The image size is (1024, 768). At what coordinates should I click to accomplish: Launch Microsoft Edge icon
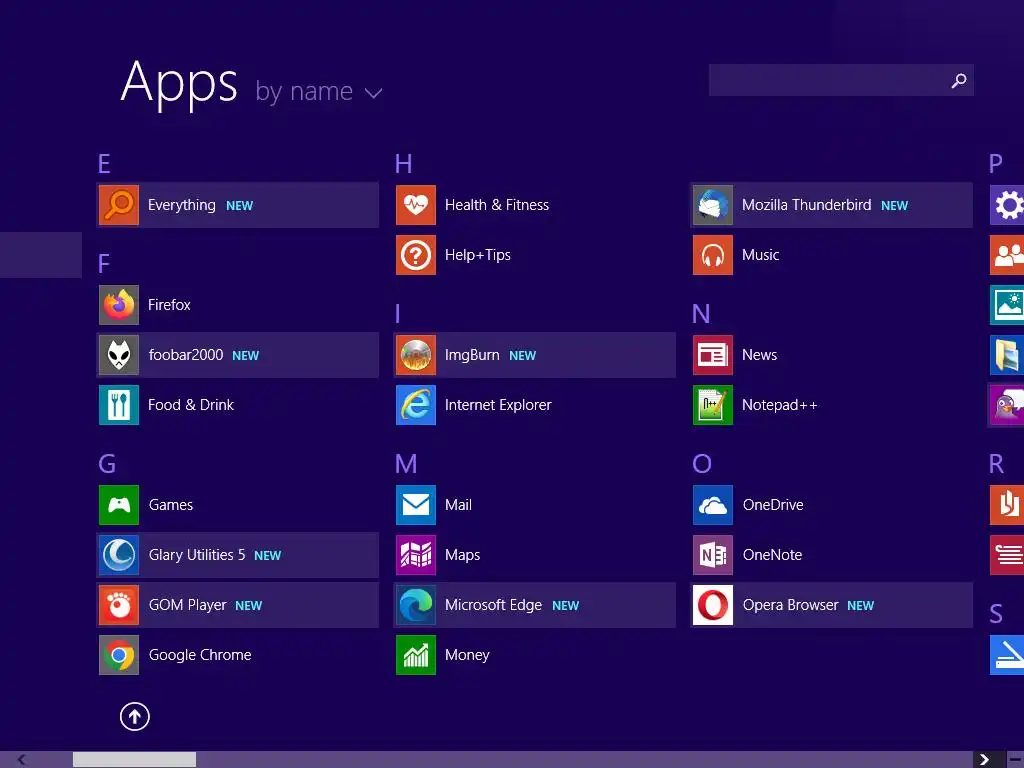pos(416,605)
